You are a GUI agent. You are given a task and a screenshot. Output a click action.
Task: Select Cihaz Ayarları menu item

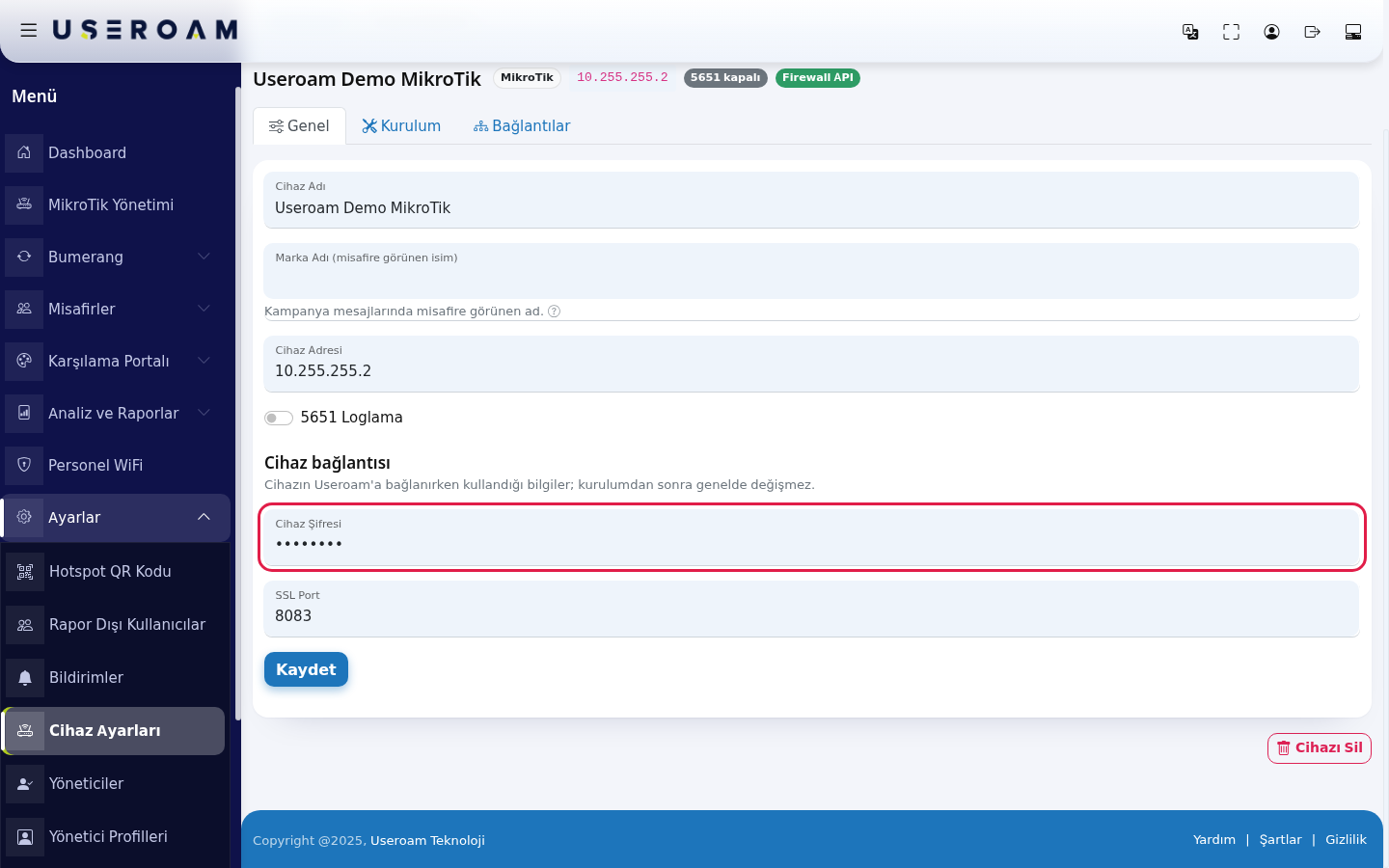point(115,731)
